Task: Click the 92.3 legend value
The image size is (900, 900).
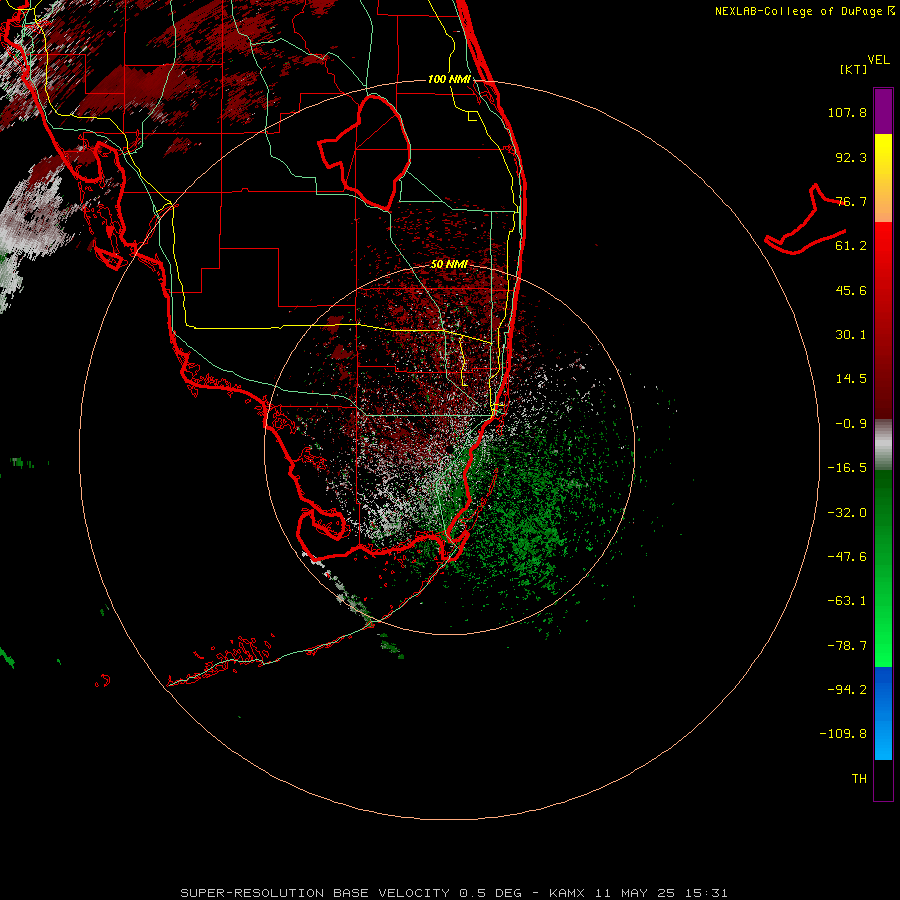Action: click(851, 157)
